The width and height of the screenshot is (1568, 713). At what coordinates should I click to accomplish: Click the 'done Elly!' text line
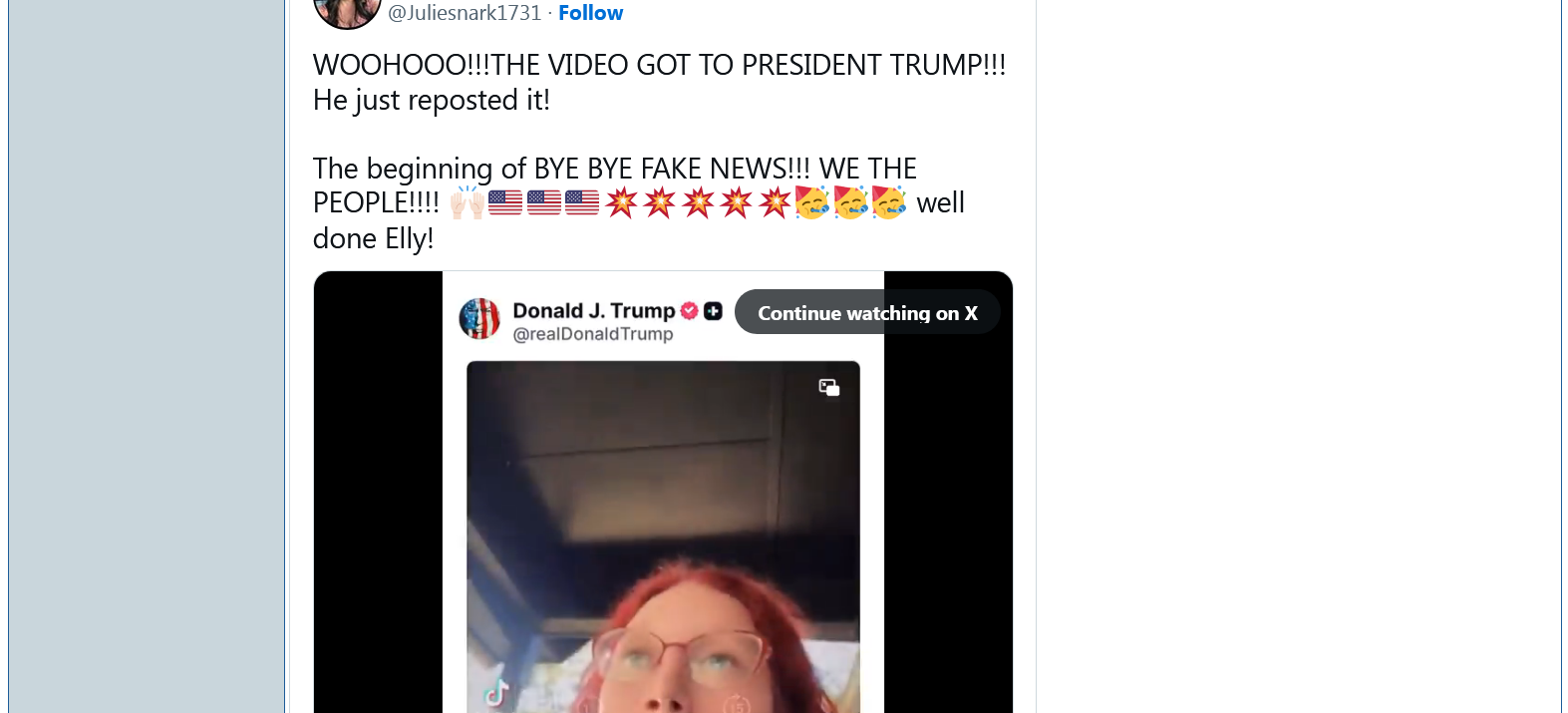tap(373, 238)
